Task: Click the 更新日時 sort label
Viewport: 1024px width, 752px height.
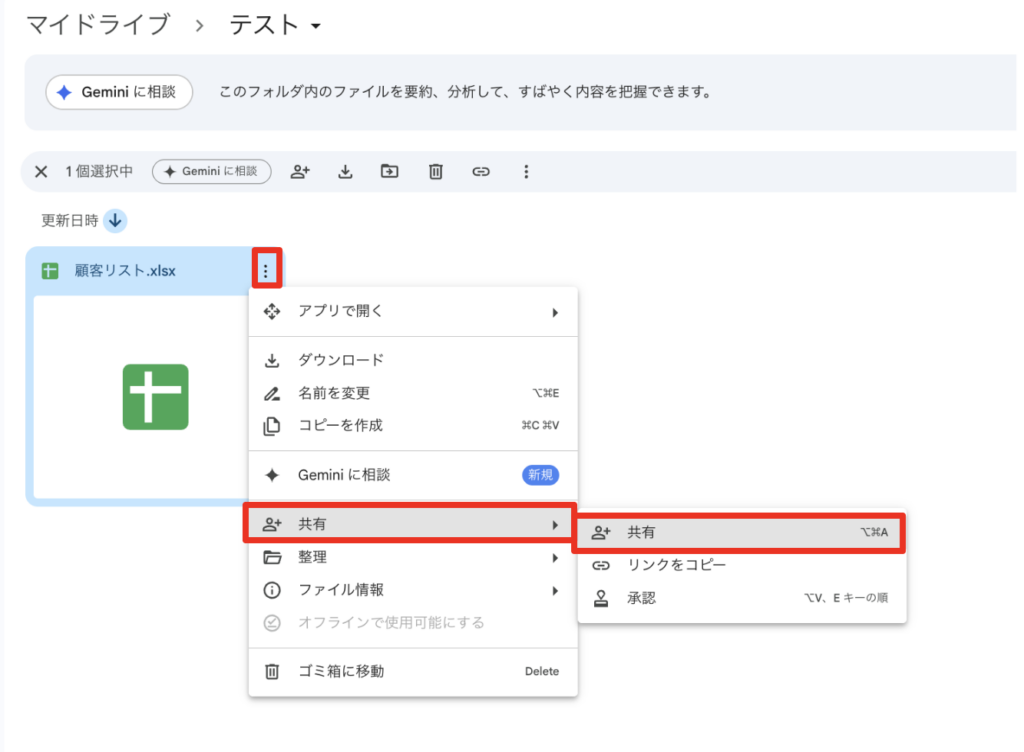Action: coord(69,221)
